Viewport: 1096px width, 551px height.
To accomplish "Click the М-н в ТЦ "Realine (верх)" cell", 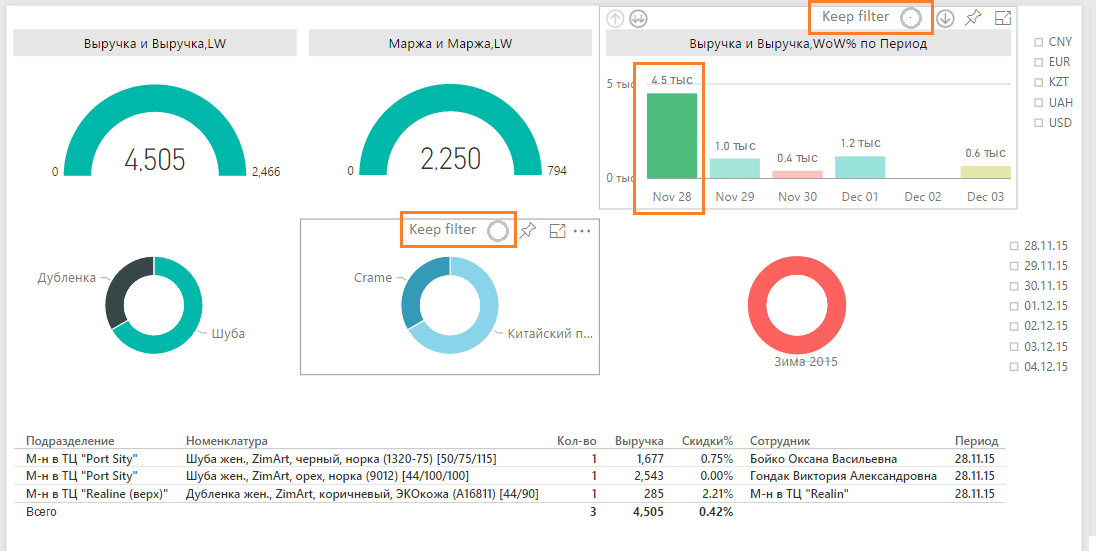I will pyautogui.click(x=97, y=494).
